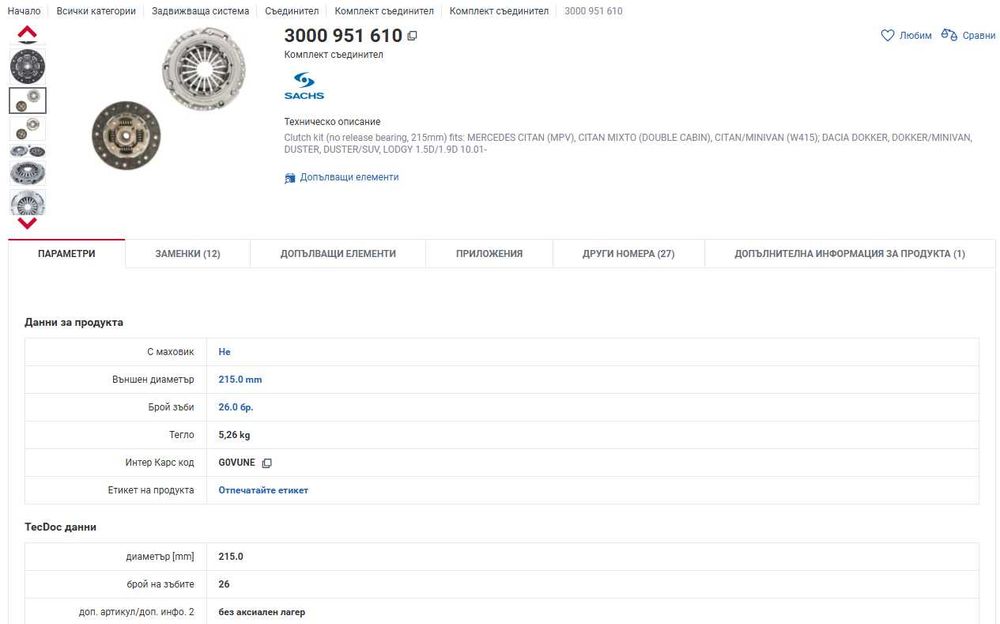Click the Данни за продукта heading

[x=74, y=322]
